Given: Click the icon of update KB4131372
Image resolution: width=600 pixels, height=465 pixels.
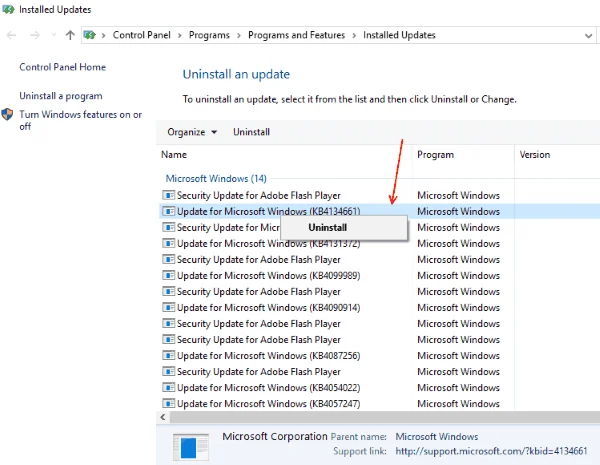Looking at the screenshot, I should pos(168,243).
